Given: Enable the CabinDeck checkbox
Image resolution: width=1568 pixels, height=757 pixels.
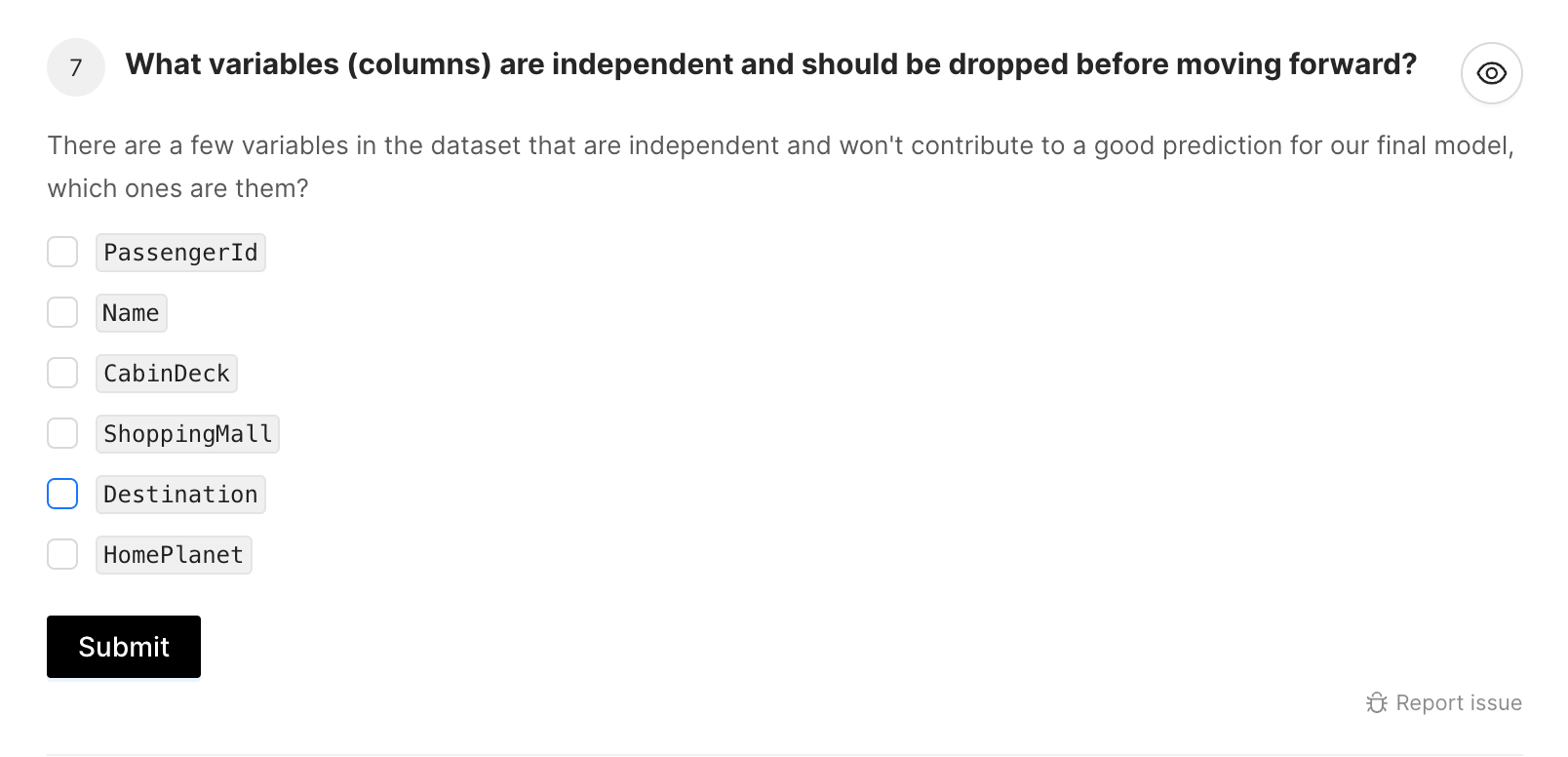Looking at the screenshot, I should [x=62, y=373].
